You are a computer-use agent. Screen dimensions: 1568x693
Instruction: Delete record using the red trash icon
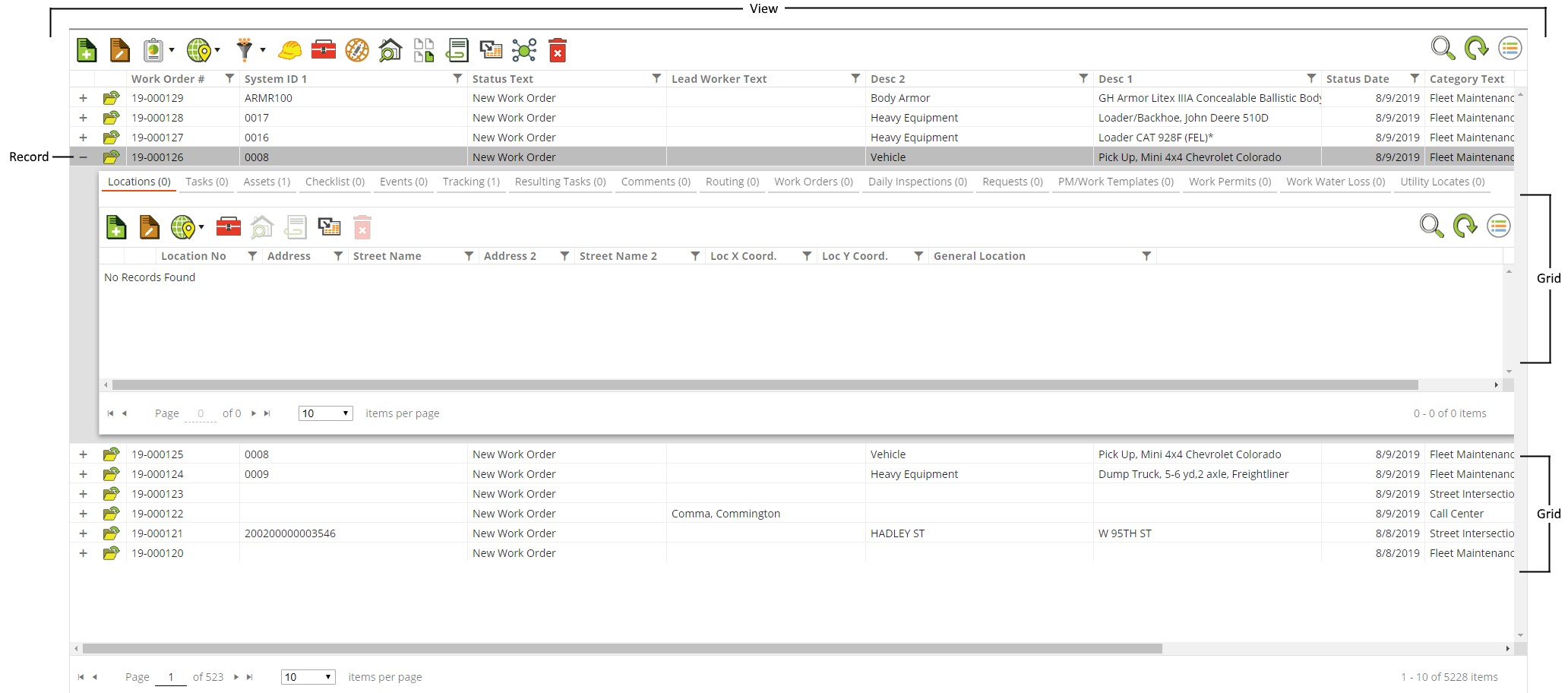click(x=557, y=49)
